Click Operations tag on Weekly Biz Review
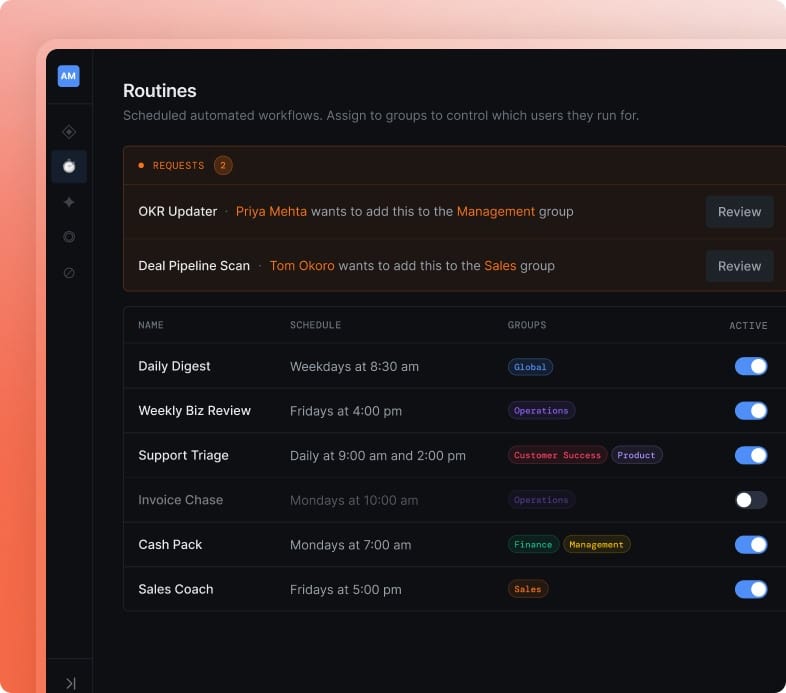This screenshot has width=786, height=693. (x=541, y=411)
